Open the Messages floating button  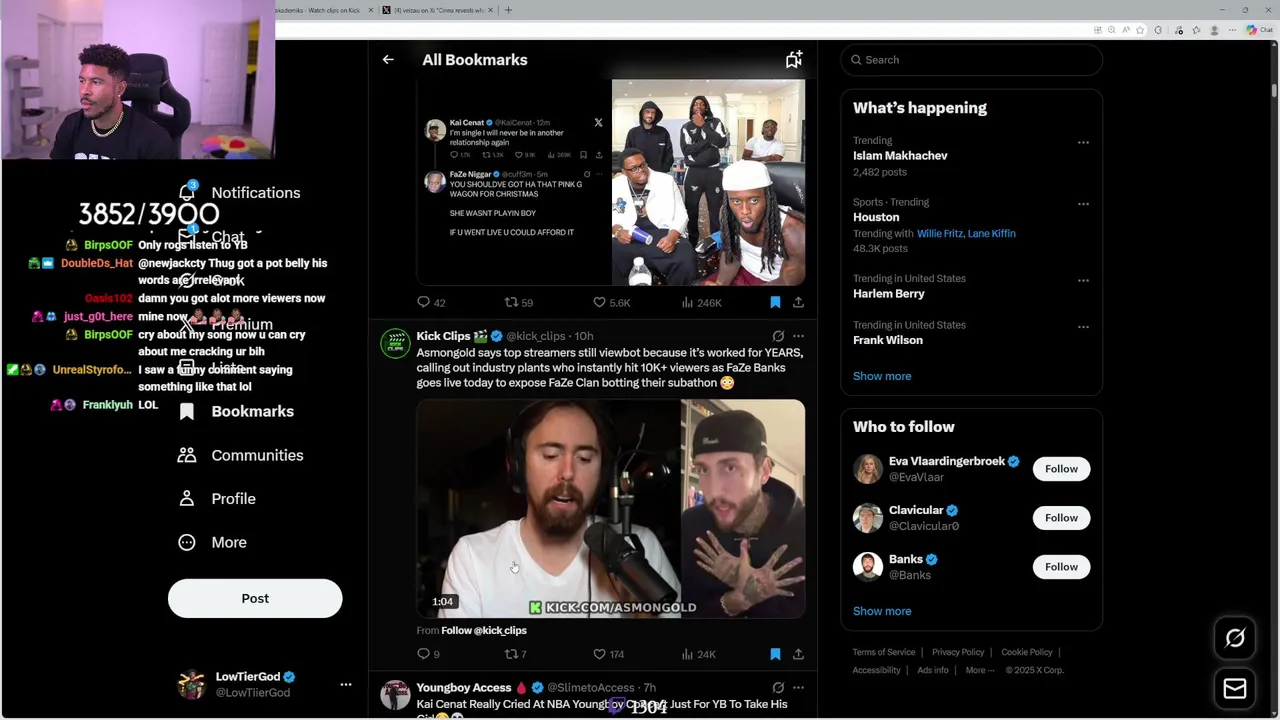[x=1235, y=689]
